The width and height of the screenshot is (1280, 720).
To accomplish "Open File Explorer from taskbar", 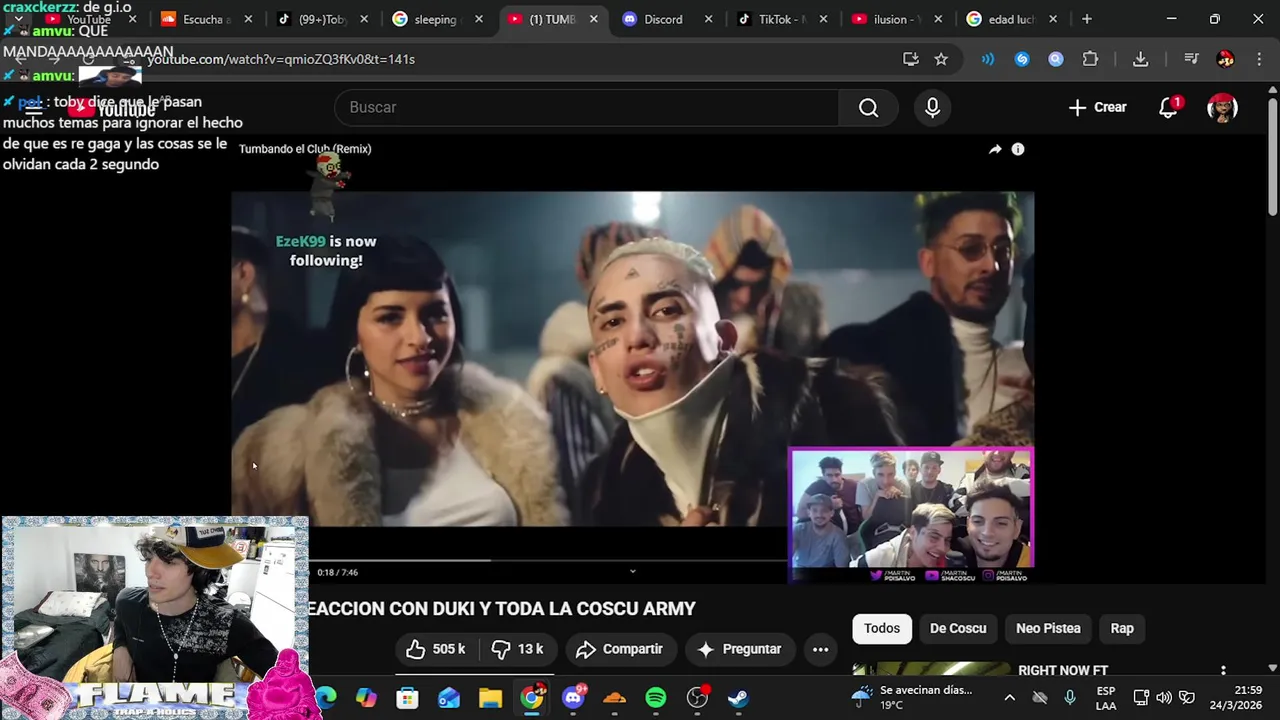I will coord(490,697).
